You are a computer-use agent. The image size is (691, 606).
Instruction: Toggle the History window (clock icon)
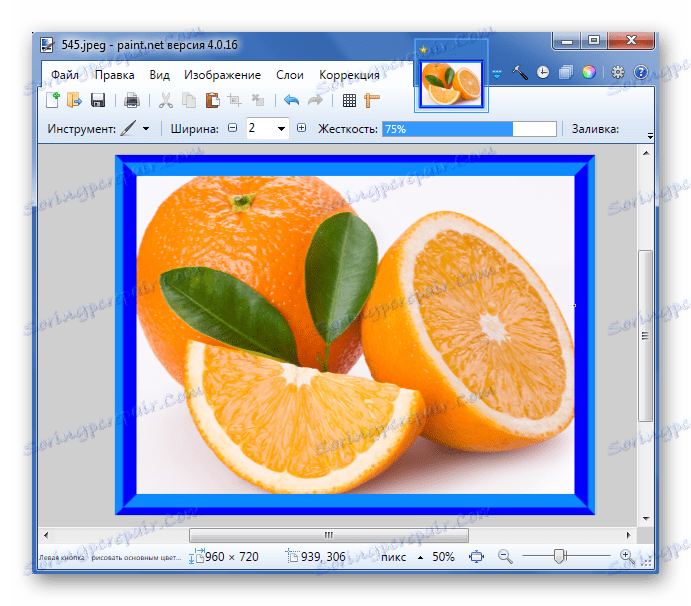pos(543,72)
